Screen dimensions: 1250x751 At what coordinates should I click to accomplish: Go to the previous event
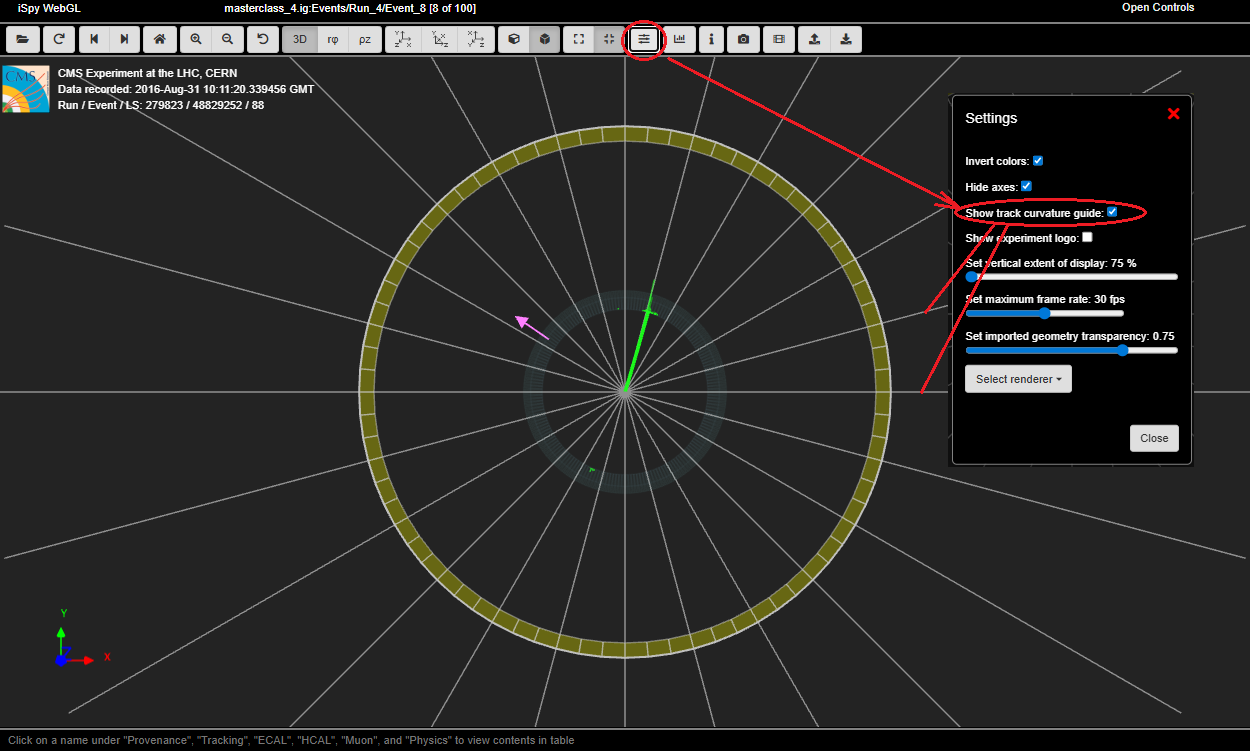click(94, 40)
